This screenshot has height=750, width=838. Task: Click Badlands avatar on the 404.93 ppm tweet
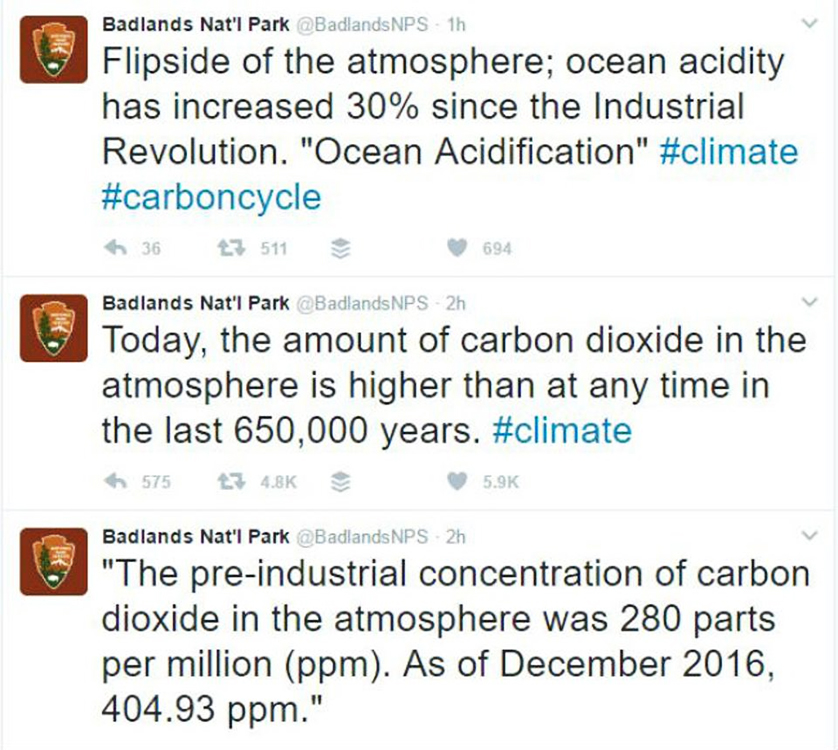53,561
